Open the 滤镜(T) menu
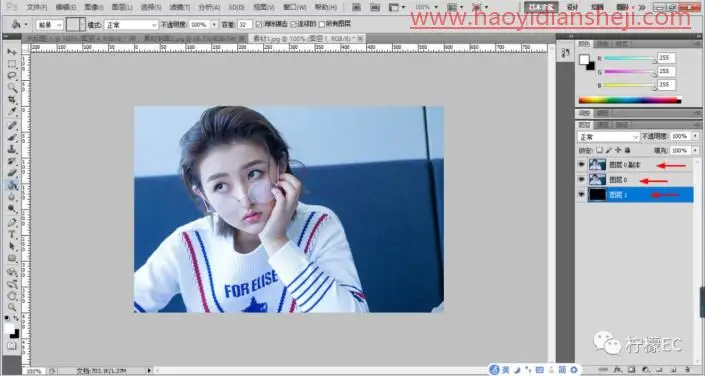The height and width of the screenshot is (376, 705). tap(179, 8)
